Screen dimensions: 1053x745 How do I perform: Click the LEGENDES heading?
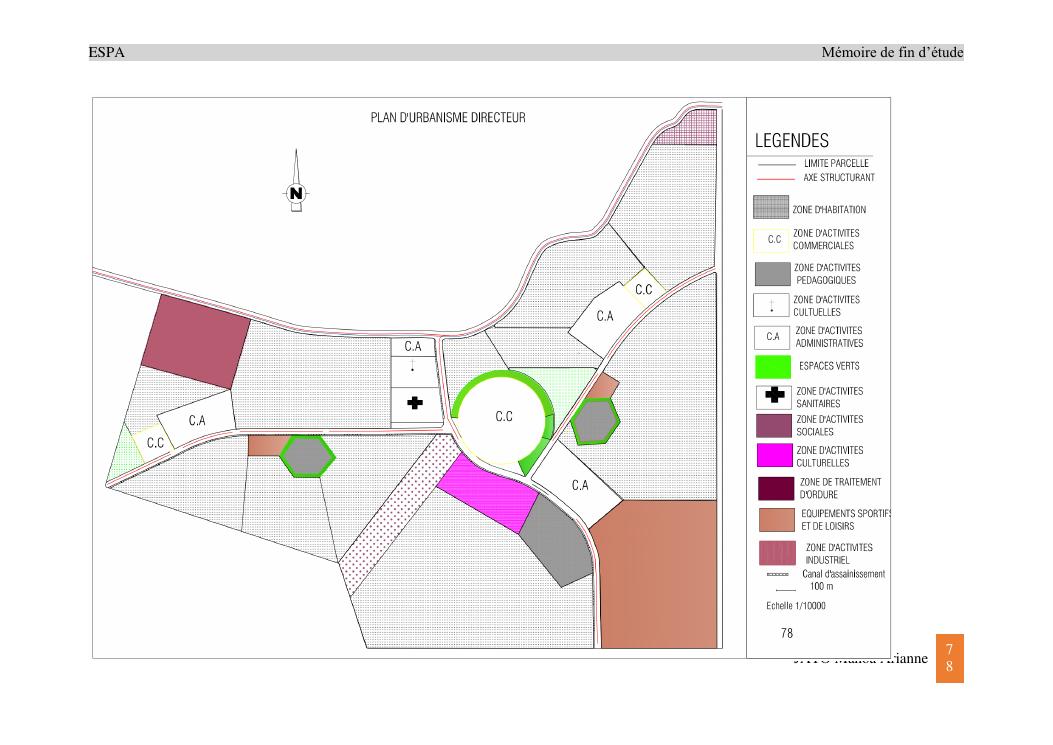(x=791, y=141)
